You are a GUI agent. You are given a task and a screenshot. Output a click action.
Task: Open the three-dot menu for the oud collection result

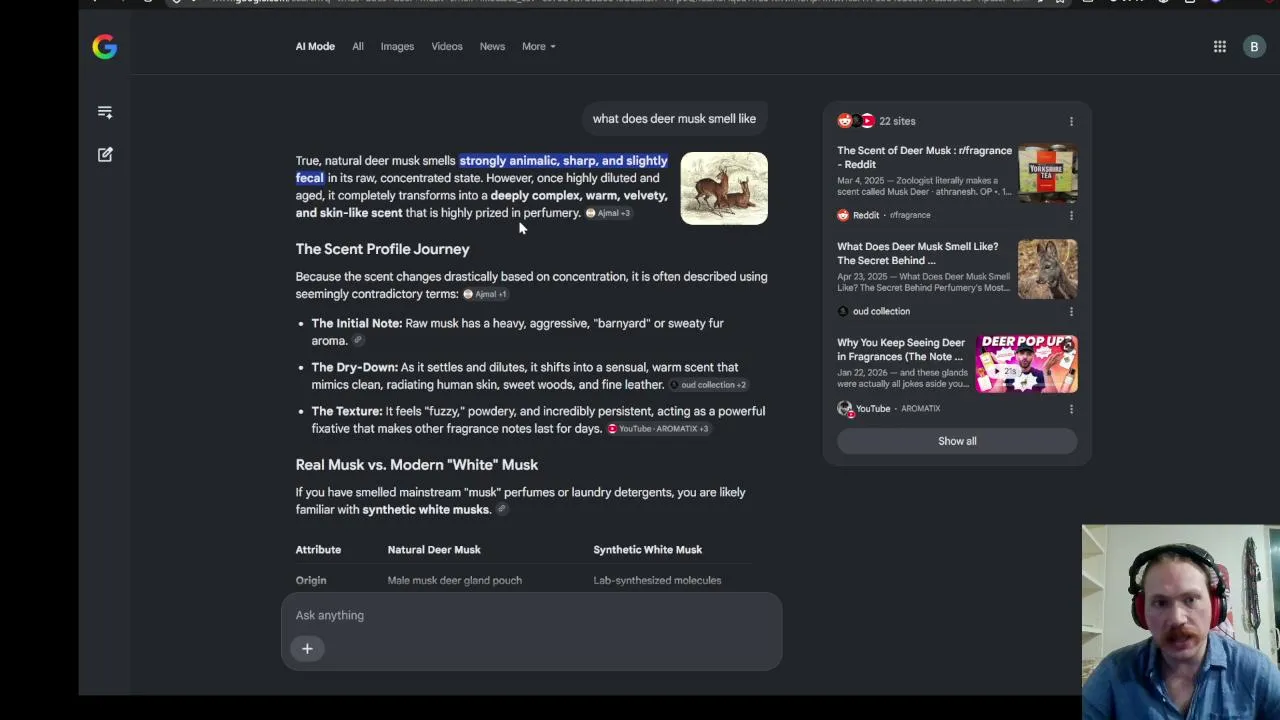(x=1071, y=311)
